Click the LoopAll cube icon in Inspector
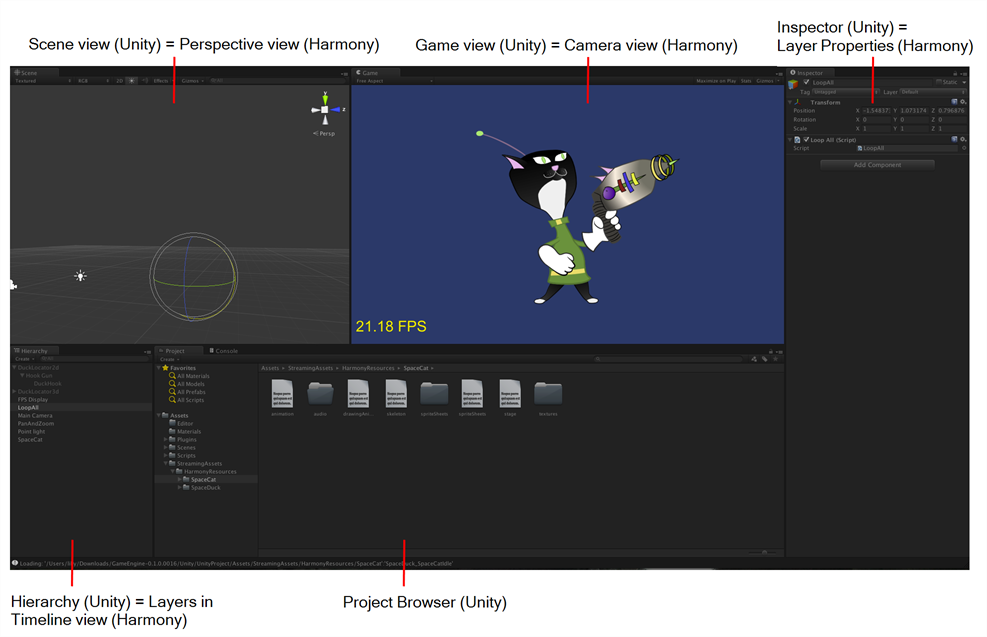 point(792,83)
